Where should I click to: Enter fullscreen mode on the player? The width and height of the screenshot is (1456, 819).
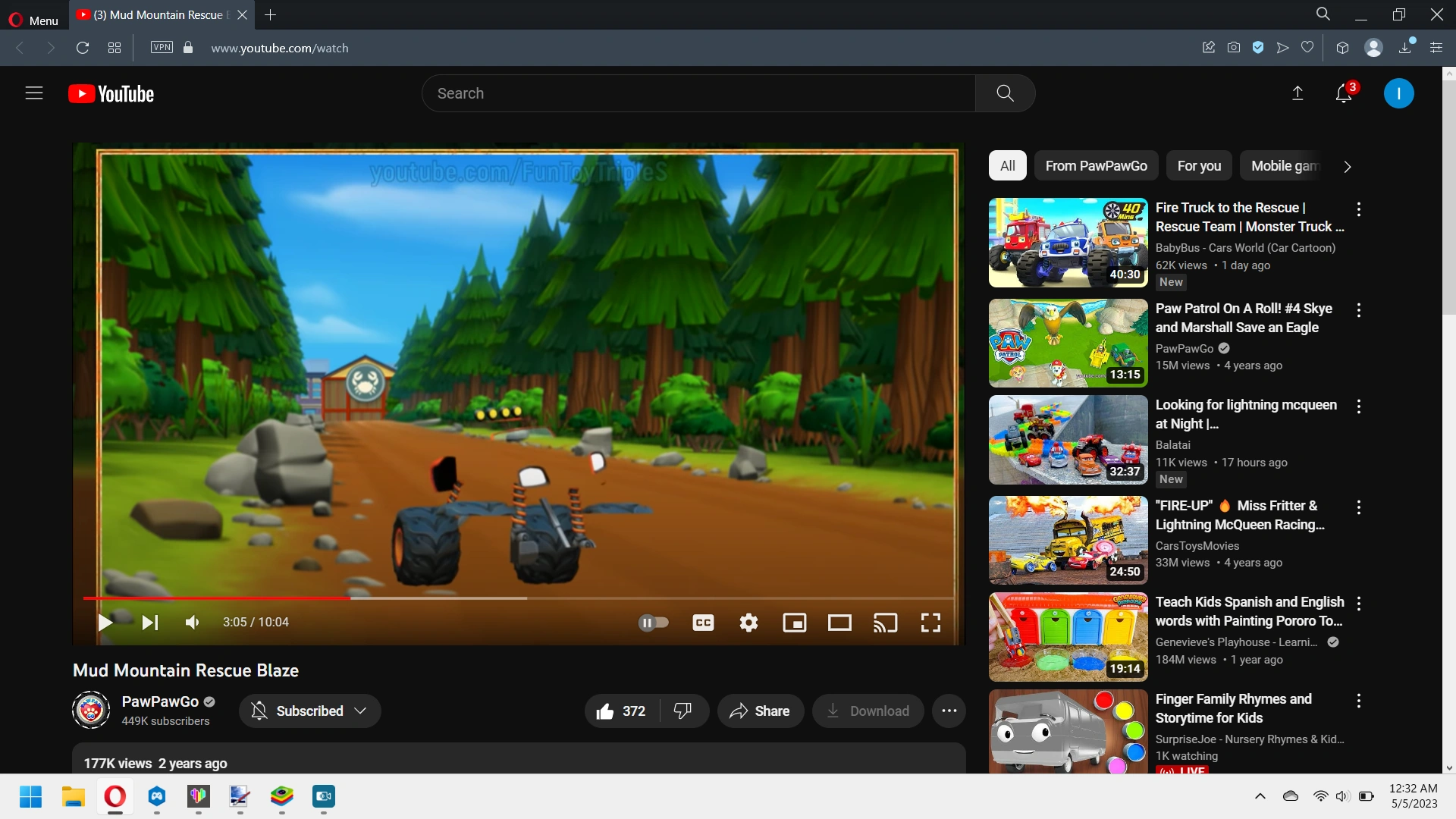click(x=930, y=623)
